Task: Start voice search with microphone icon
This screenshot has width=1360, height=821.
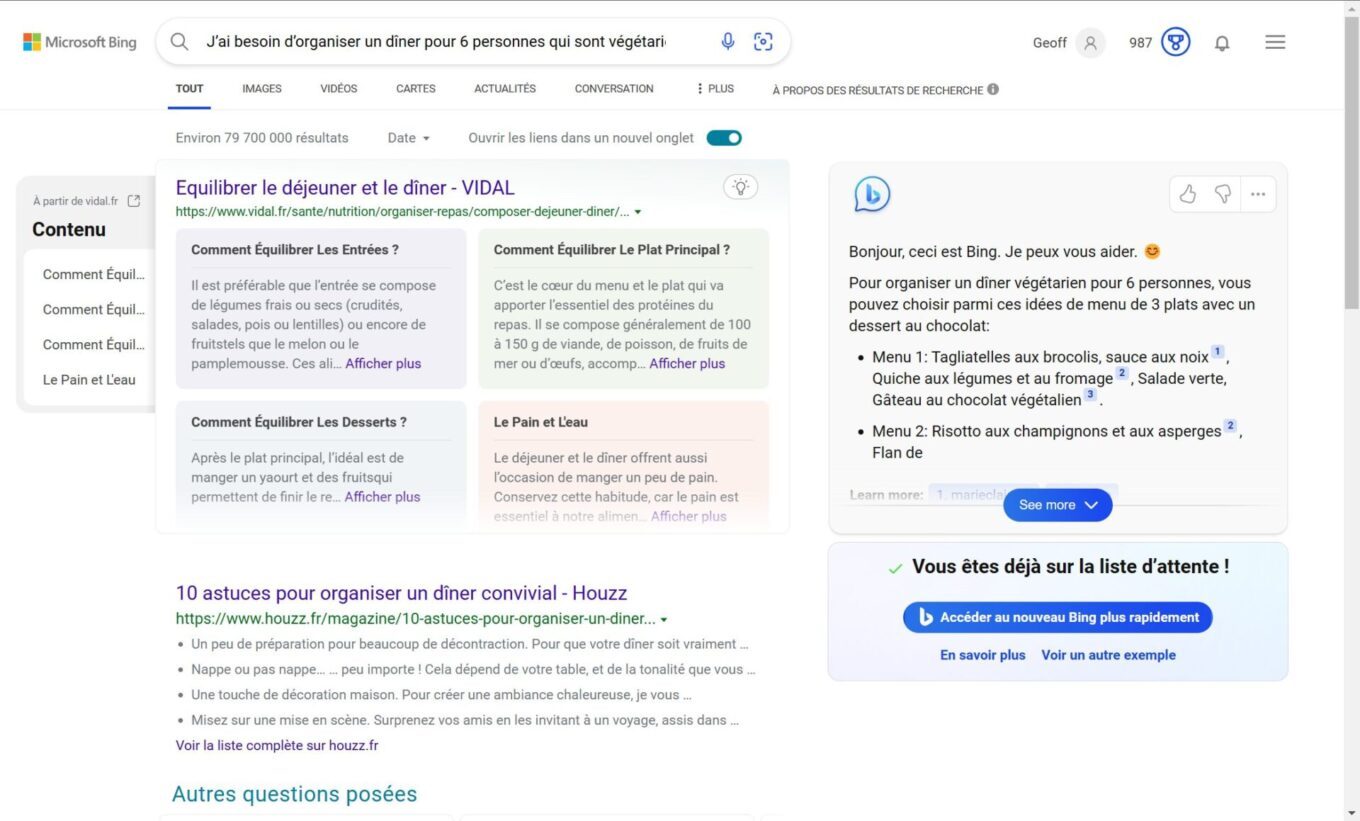Action: coord(728,41)
